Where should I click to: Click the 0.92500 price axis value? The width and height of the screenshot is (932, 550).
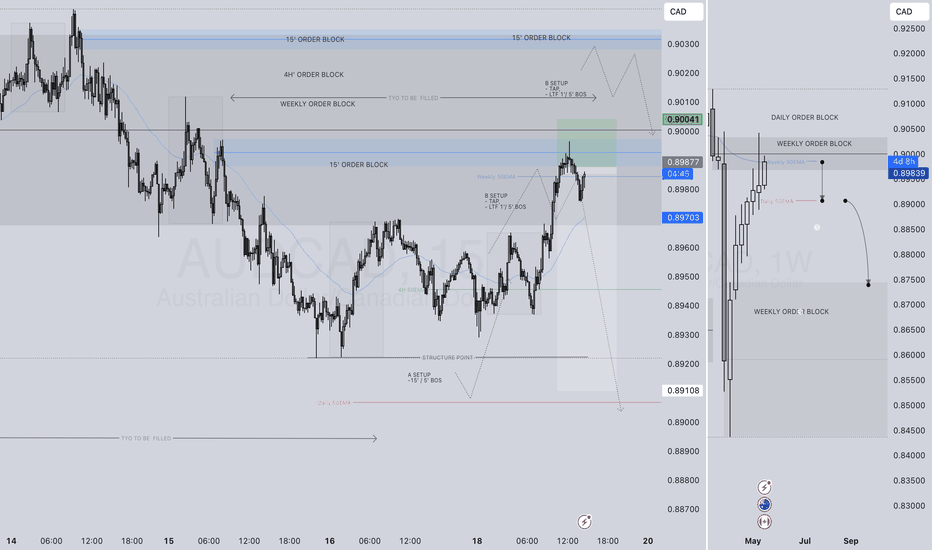[909, 29]
